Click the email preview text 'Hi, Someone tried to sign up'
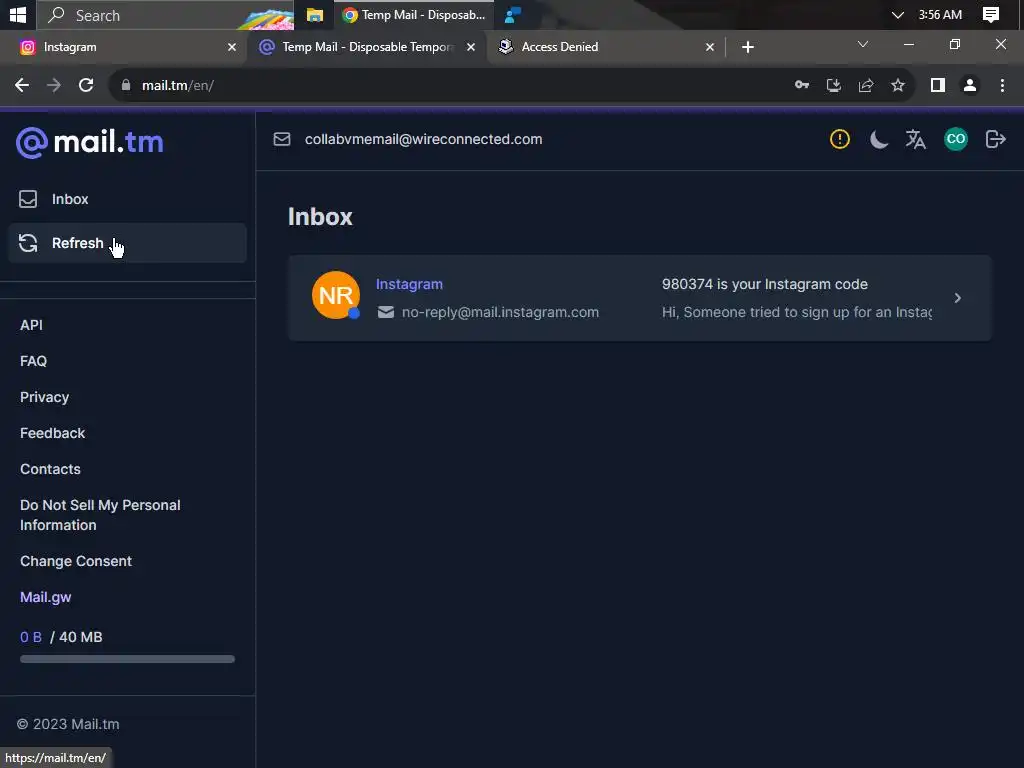The width and height of the screenshot is (1024, 768). coord(796,312)
